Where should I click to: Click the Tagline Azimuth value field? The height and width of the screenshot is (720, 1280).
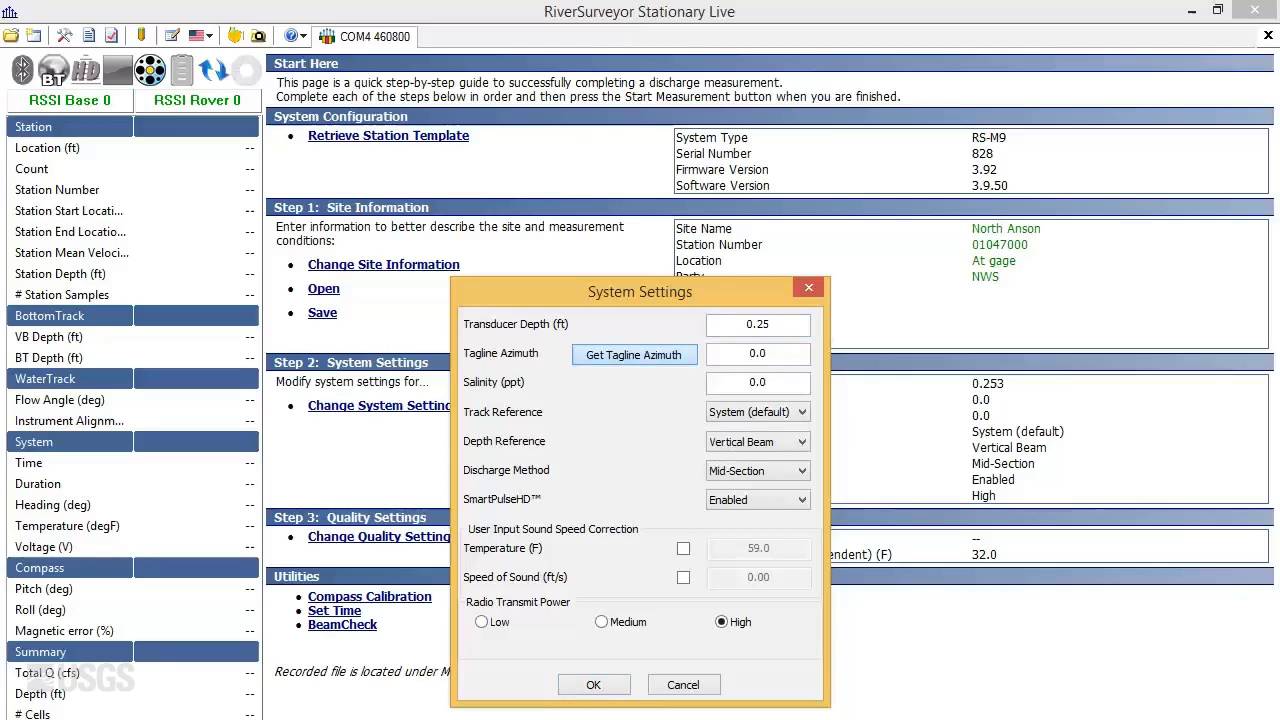[758, 353]
